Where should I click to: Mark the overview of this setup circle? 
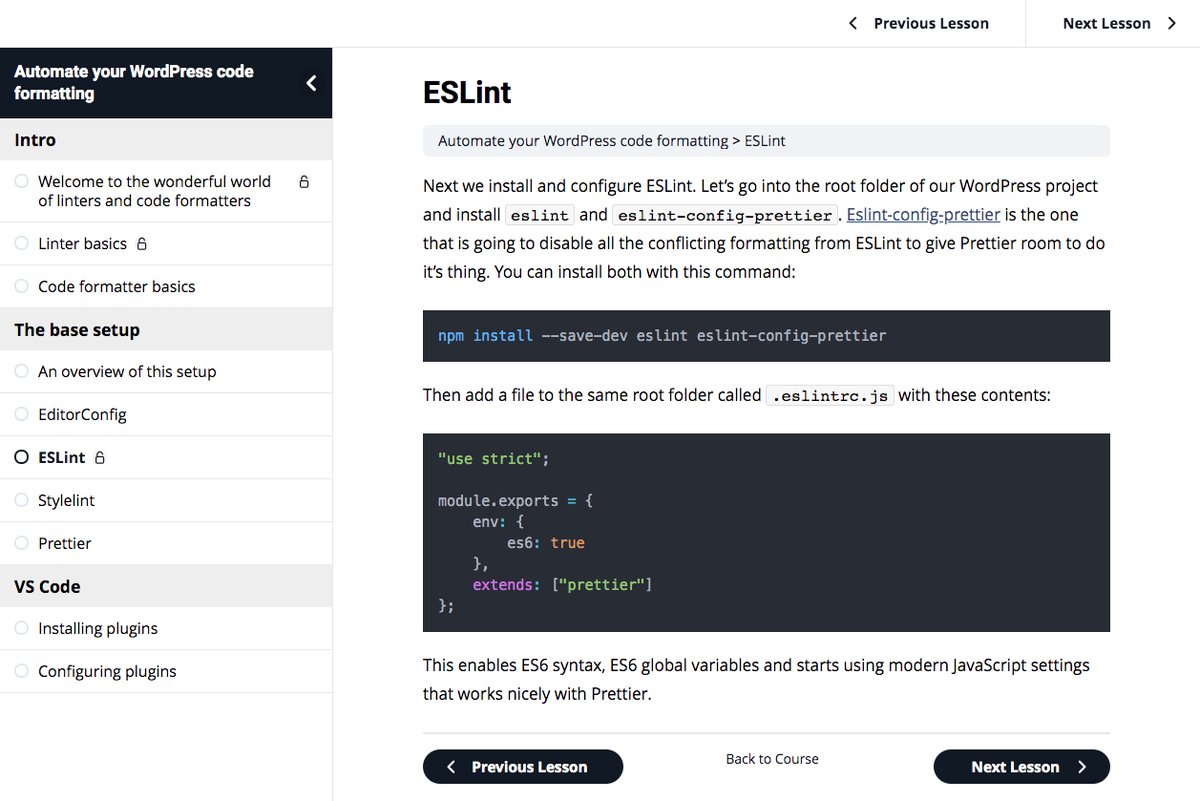[x=22, y=372]
